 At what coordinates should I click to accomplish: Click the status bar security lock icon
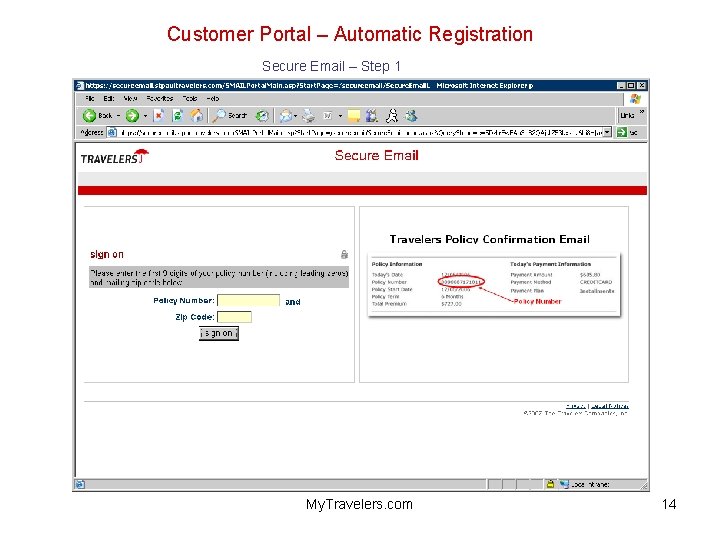[551, 484]
